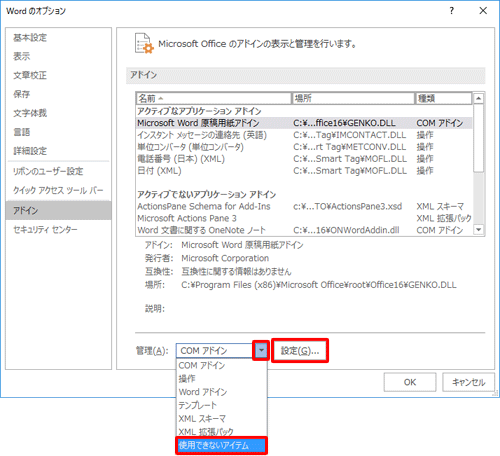Choose XML 拡張パック from dropdown list
The width and height of the screenshot is (500, 456).
(x=222, y=432)
